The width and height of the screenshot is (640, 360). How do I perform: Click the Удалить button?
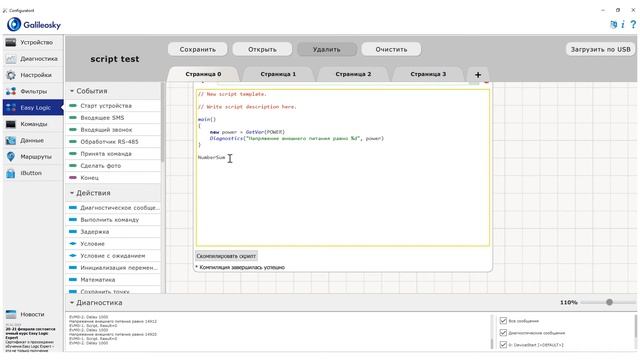pyautogui.click(x=327, y=49)
